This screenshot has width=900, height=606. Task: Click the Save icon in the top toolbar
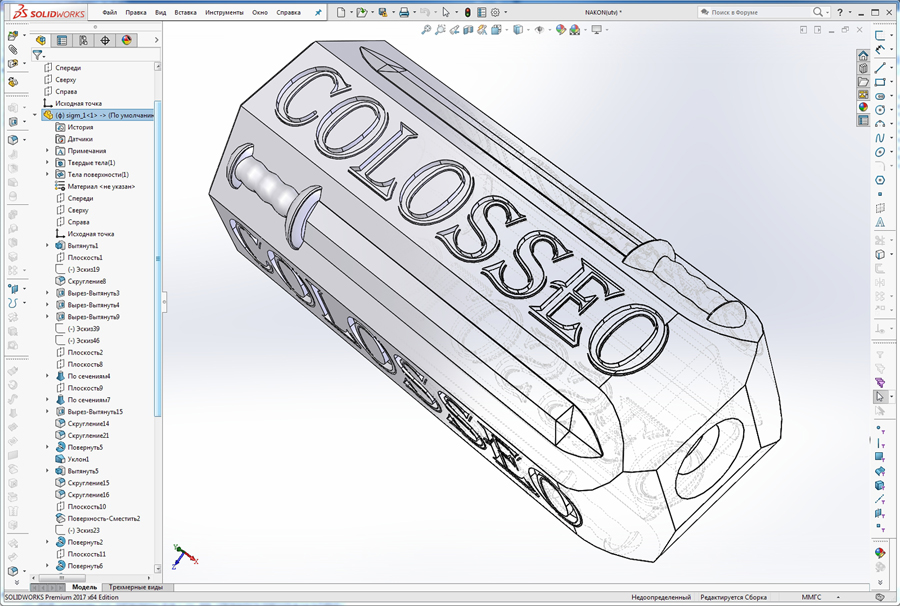pyautogui.click(x=384, y=11)
